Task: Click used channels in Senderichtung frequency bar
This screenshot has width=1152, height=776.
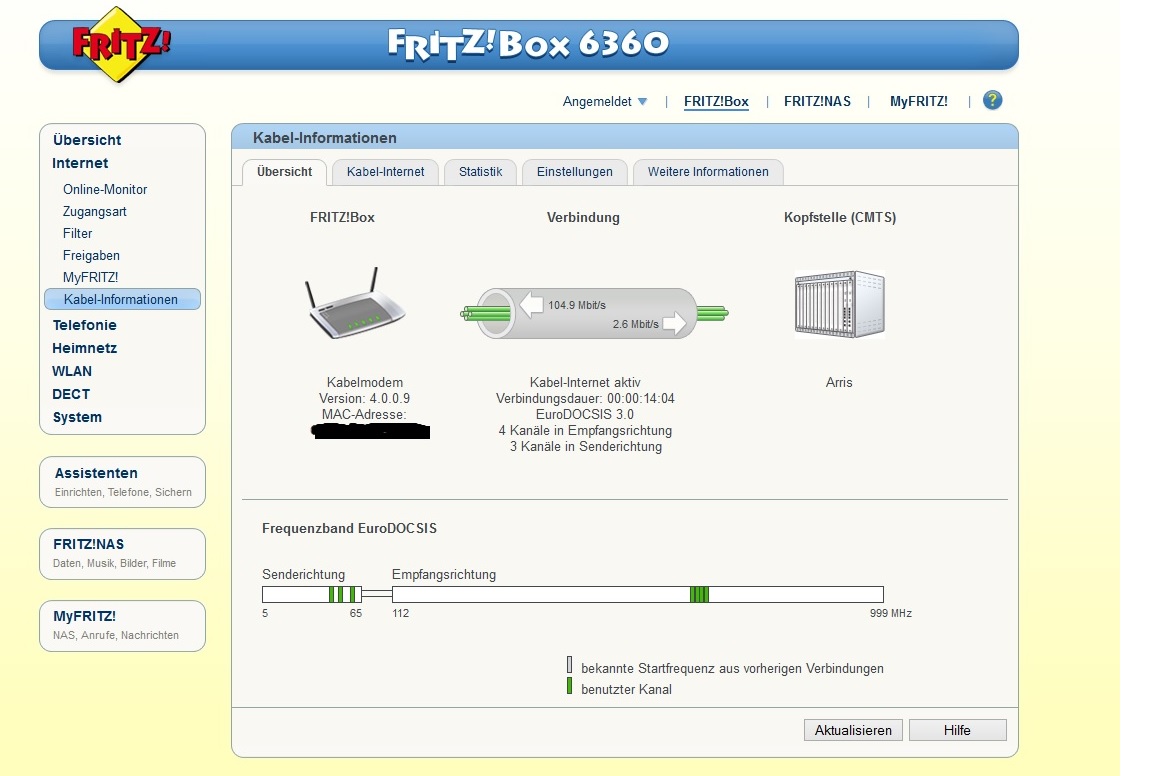Action: click(342, 594)
